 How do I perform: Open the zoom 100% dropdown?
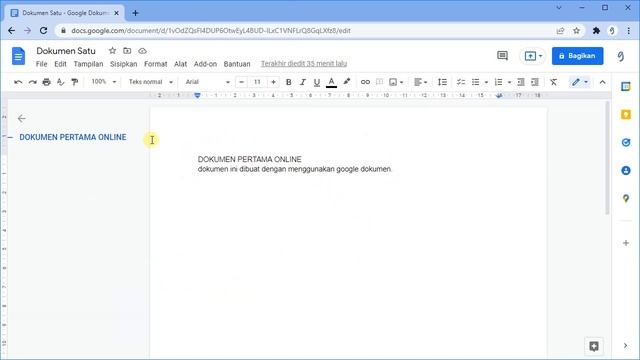click(x=104, y=82)
